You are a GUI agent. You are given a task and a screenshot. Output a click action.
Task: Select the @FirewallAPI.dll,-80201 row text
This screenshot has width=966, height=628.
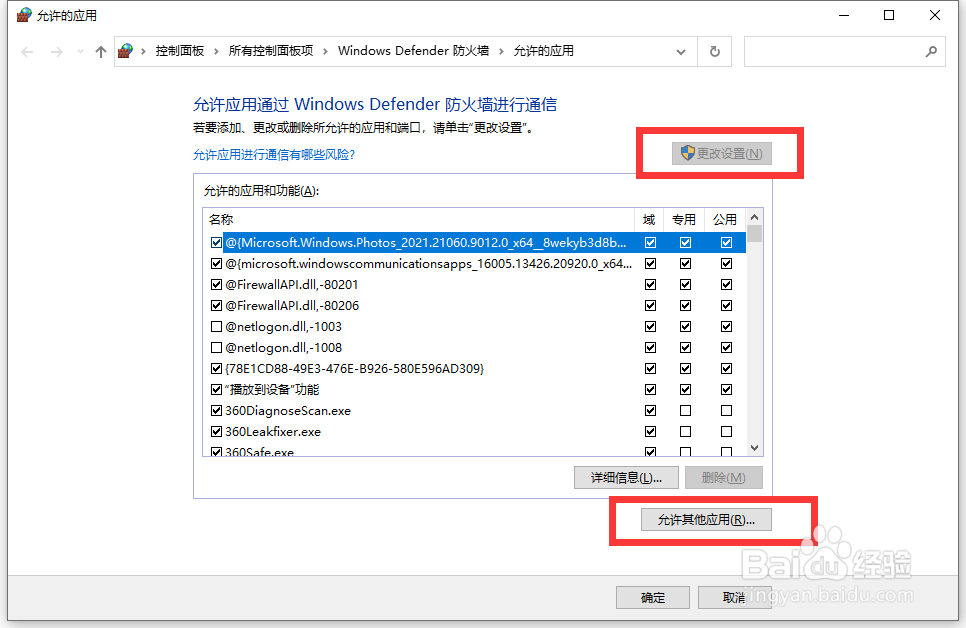[291, 285]
